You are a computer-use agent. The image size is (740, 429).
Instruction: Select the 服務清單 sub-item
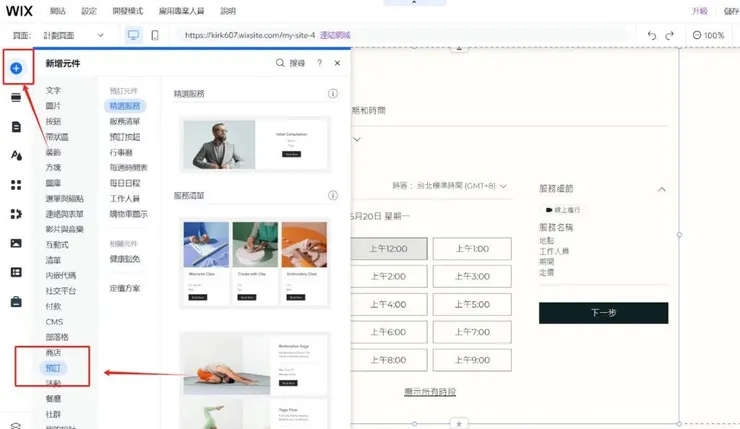(125, 121)
